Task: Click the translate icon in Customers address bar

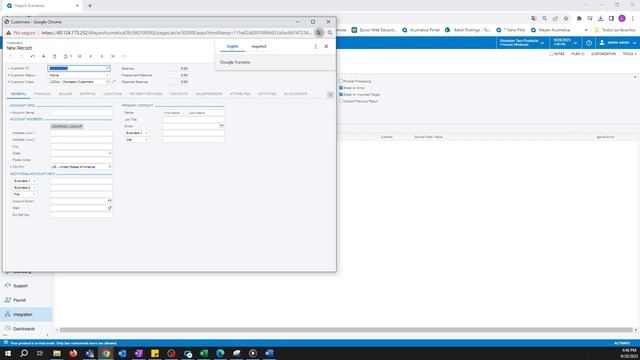Action: click(319, 32)
